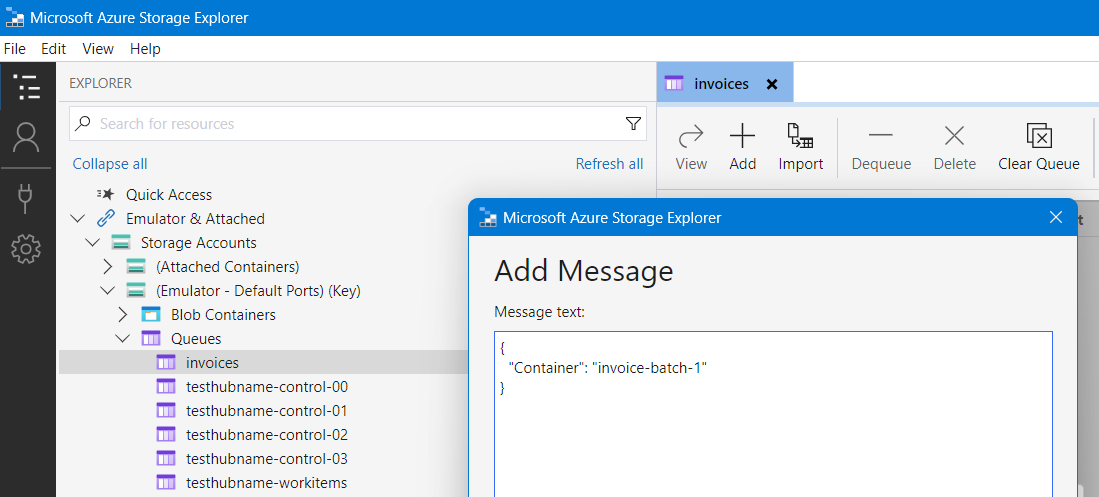The image size is (1099, 497).
Task: Click the Import toolbar button
Action: click(x=800, y=147)
